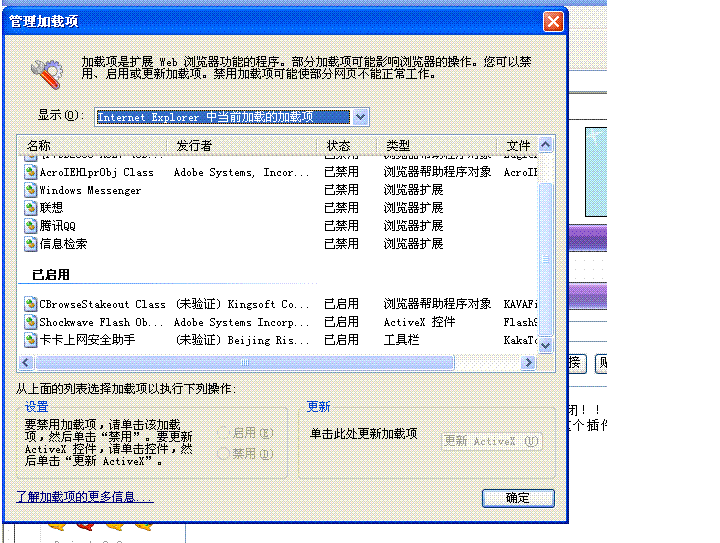This screenshot has width=720, height=543.
Task: Open 了解加载项的更多信息 link
Action: [x=84, y=497]
